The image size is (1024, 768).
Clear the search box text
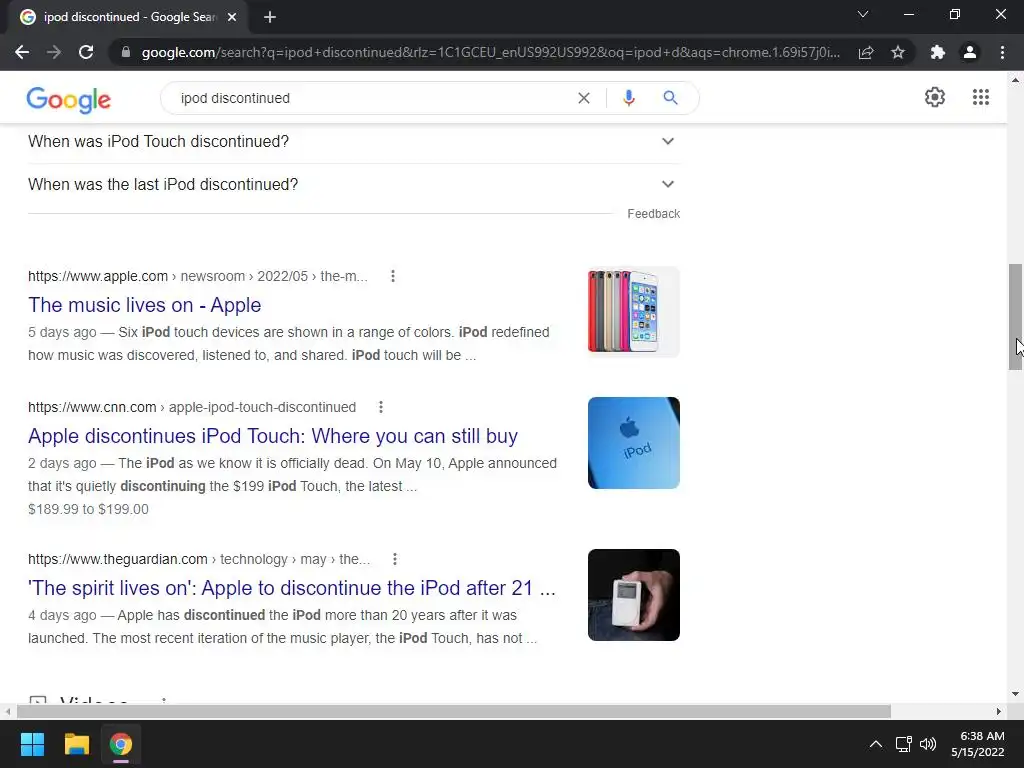(x=584, y=98)
